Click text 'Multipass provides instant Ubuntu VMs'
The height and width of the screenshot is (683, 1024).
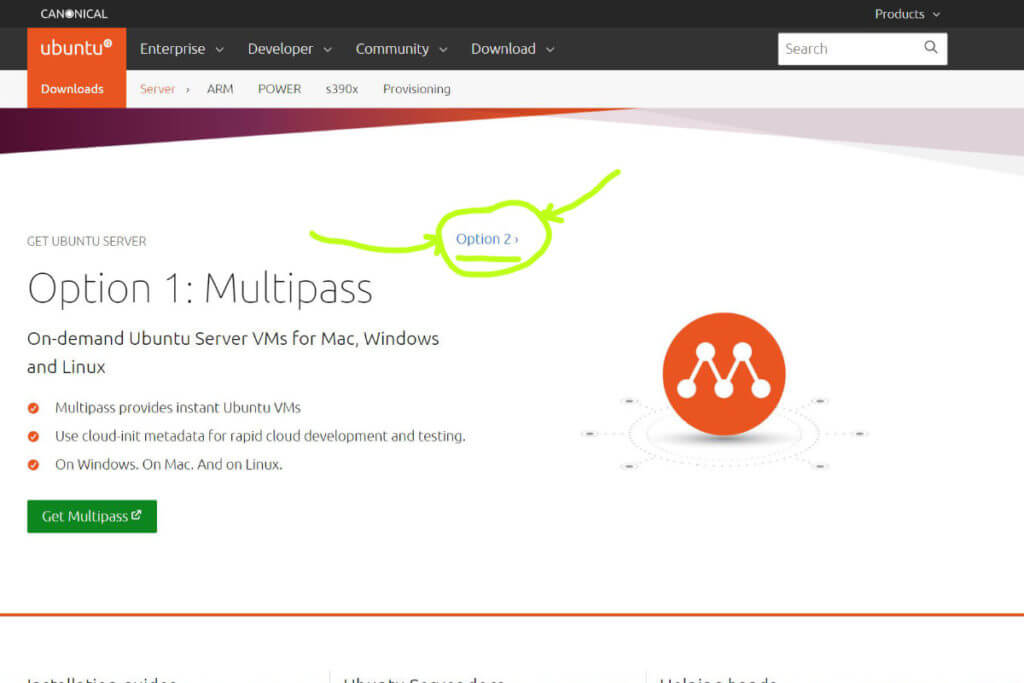[178, 407]
